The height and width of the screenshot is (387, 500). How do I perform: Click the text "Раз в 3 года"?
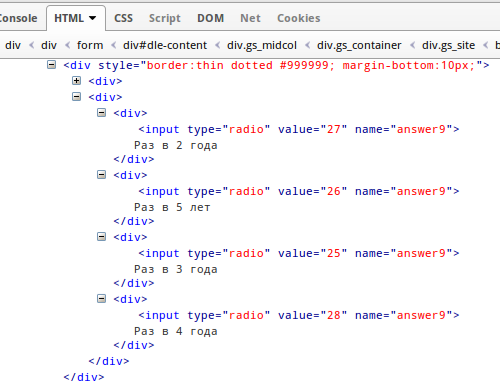click(176, 269)
